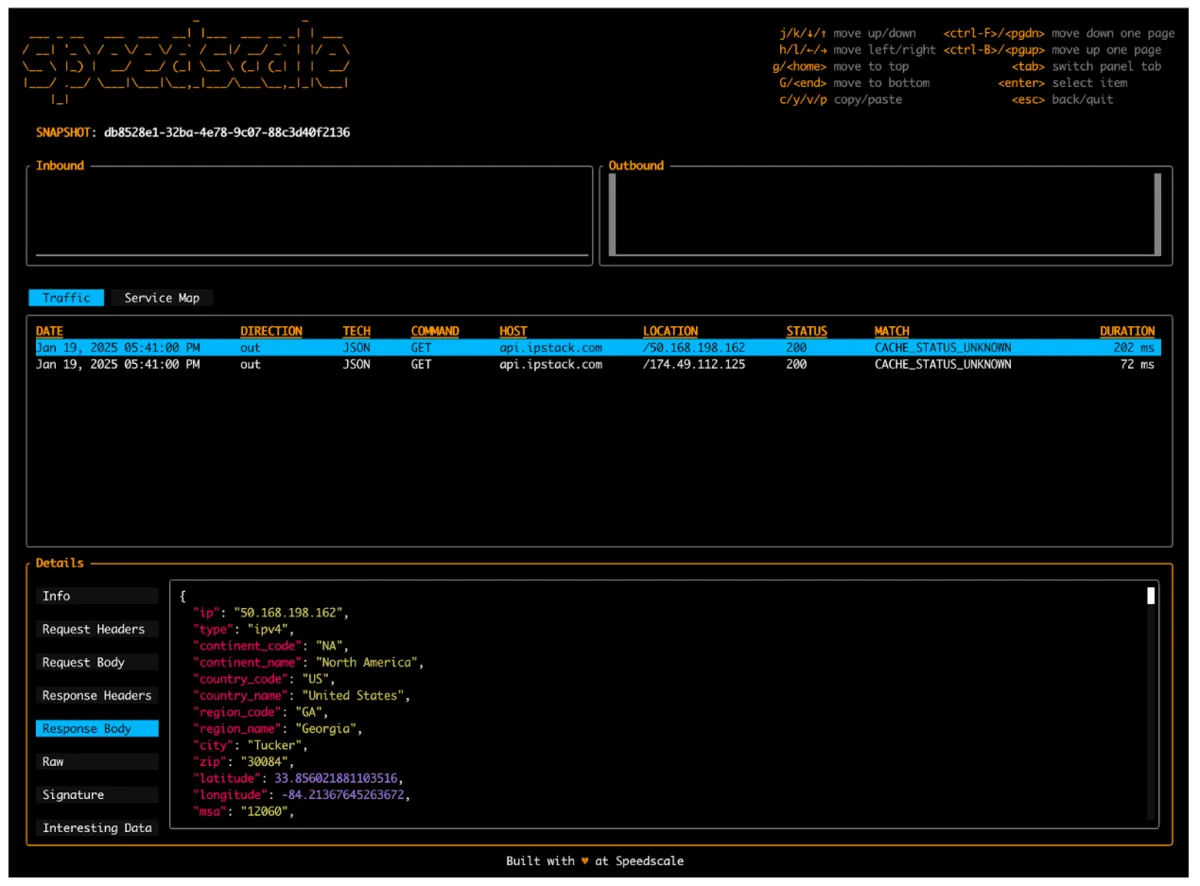Show the Response Headers panel
1200x886 pixels.
pyautogui.click(x=96, y=694)
